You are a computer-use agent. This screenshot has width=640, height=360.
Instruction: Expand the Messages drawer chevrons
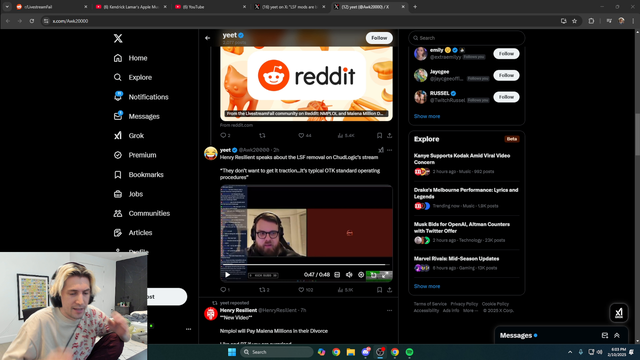(x=617, y=336)
